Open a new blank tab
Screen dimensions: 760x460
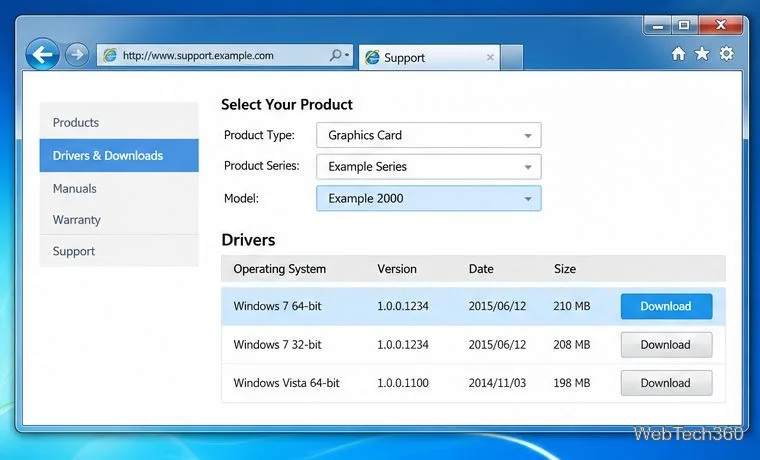click(512, 58)
